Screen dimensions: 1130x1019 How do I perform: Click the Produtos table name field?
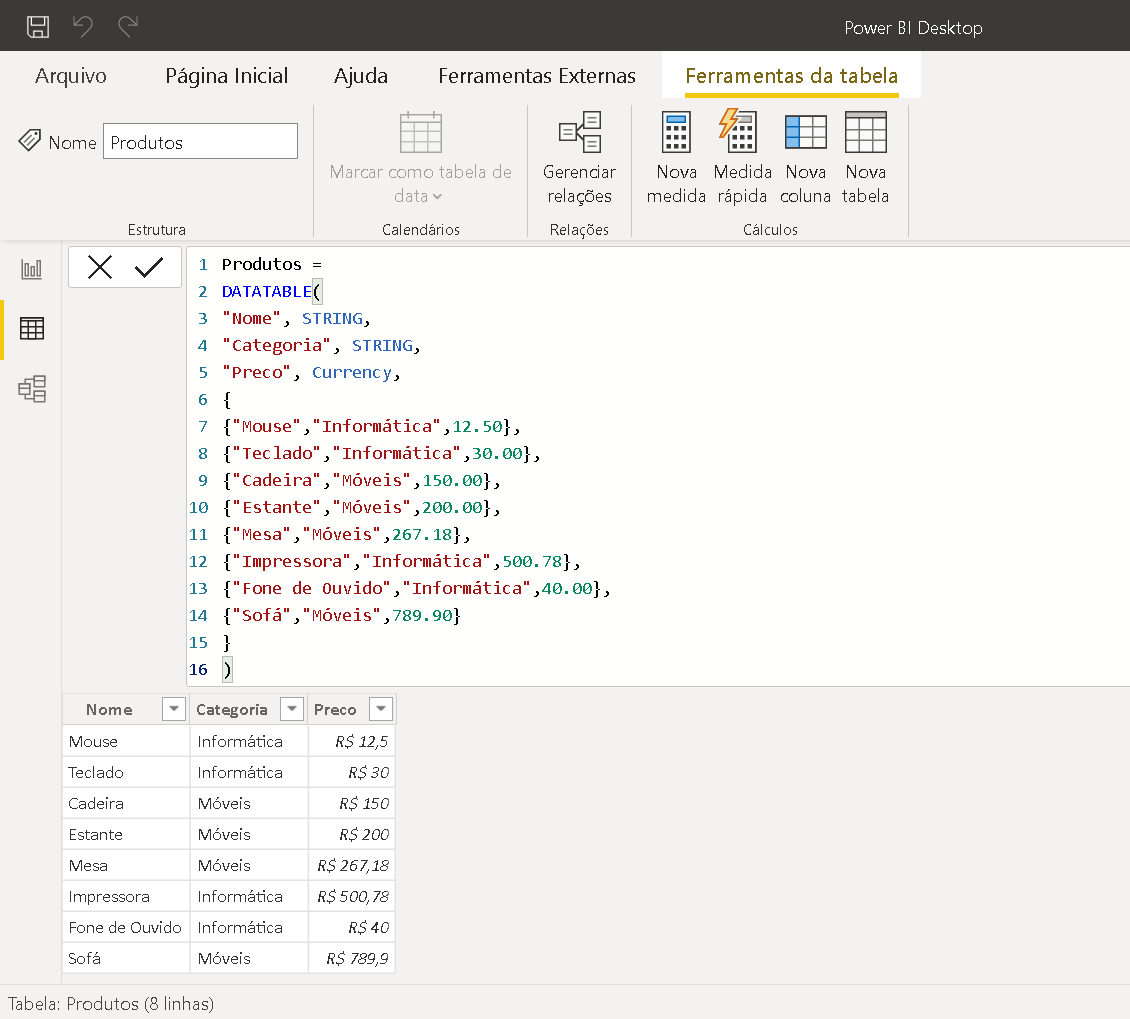tap(199, 140)
